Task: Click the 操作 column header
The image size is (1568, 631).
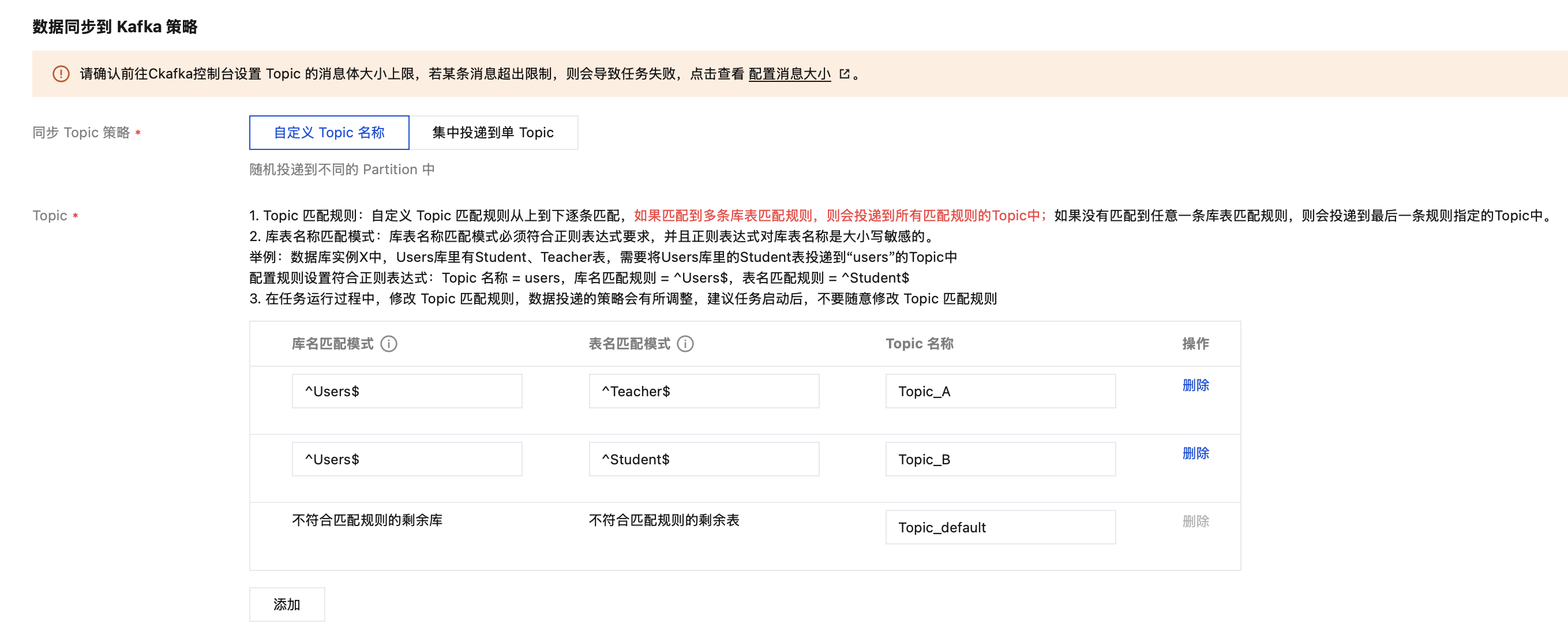Action: click(1195, 344)
